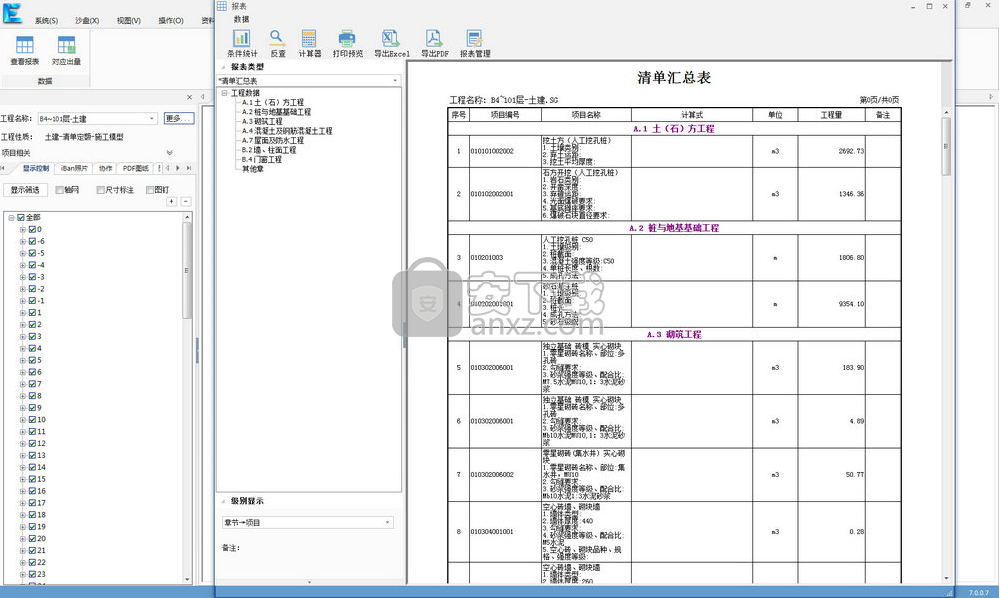Open the 系统(S) menu

tap(46, 20)
